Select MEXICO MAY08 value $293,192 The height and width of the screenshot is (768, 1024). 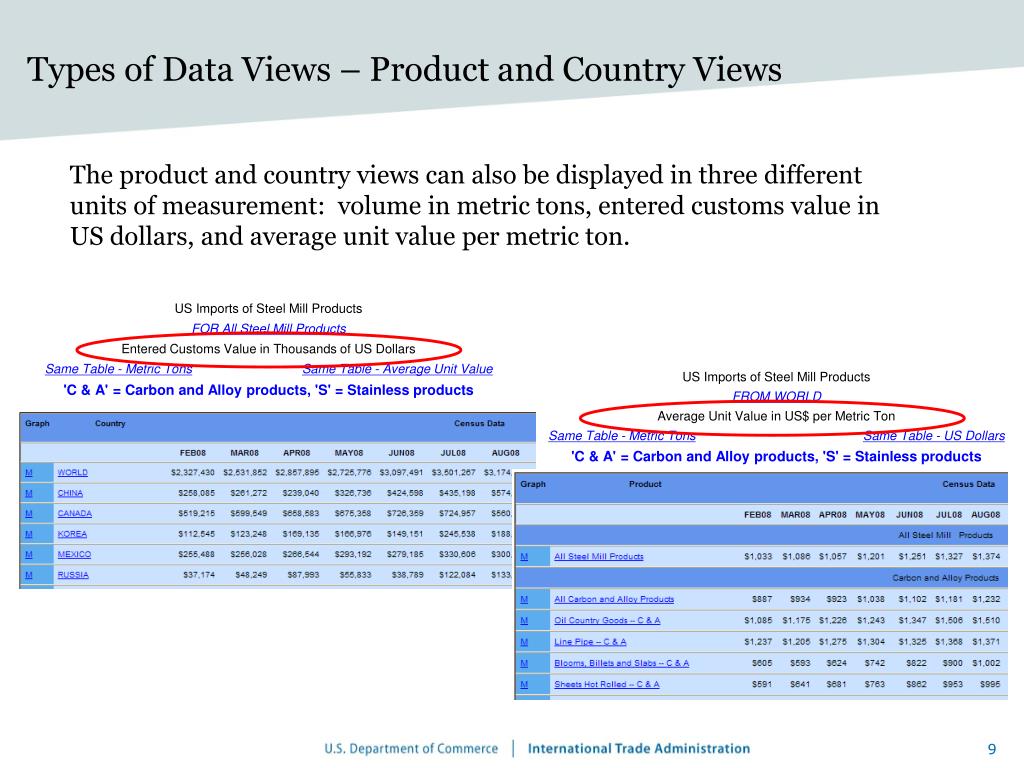[x=353, y=554]
